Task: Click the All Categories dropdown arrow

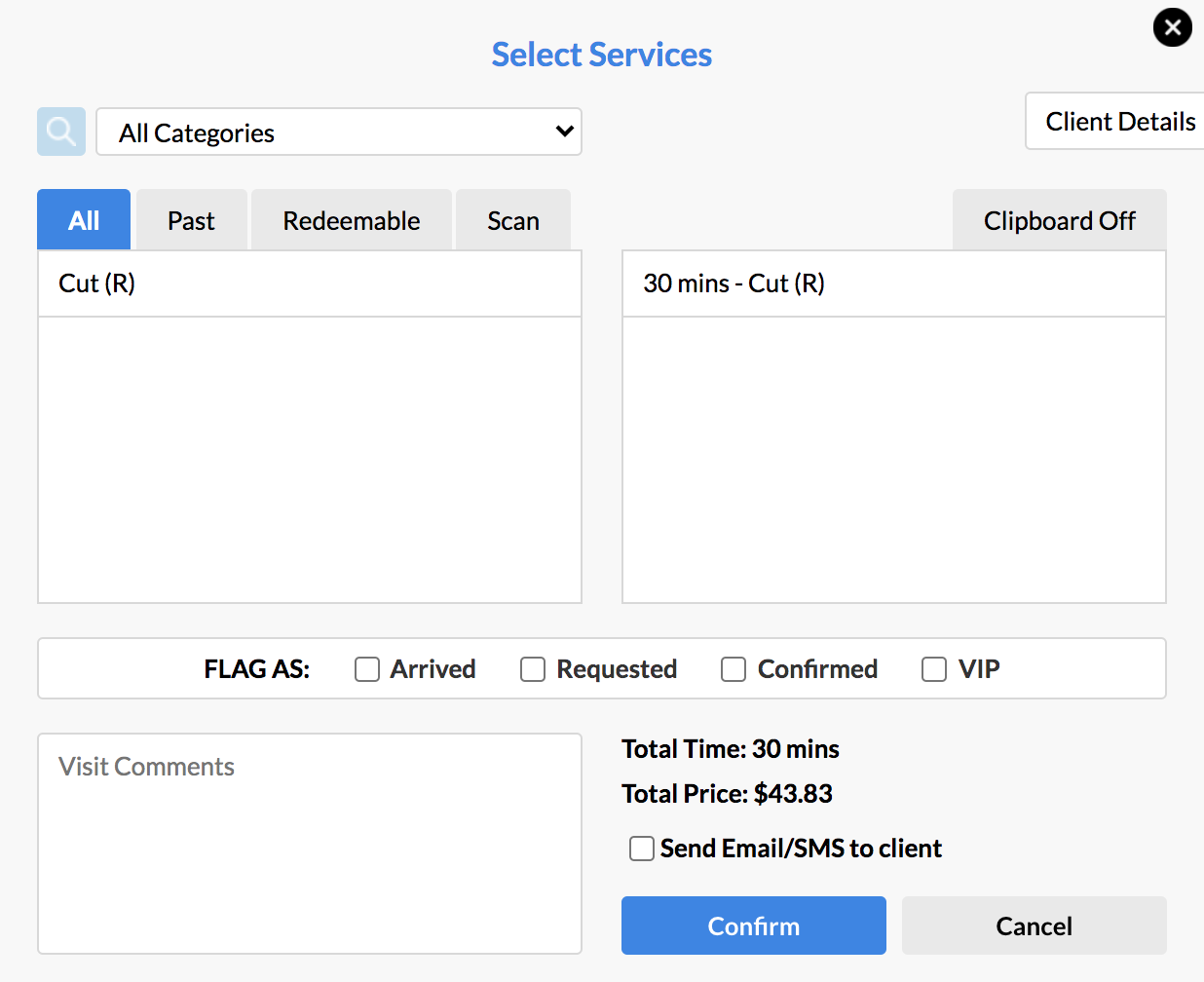Action: [x=564, y=131]
